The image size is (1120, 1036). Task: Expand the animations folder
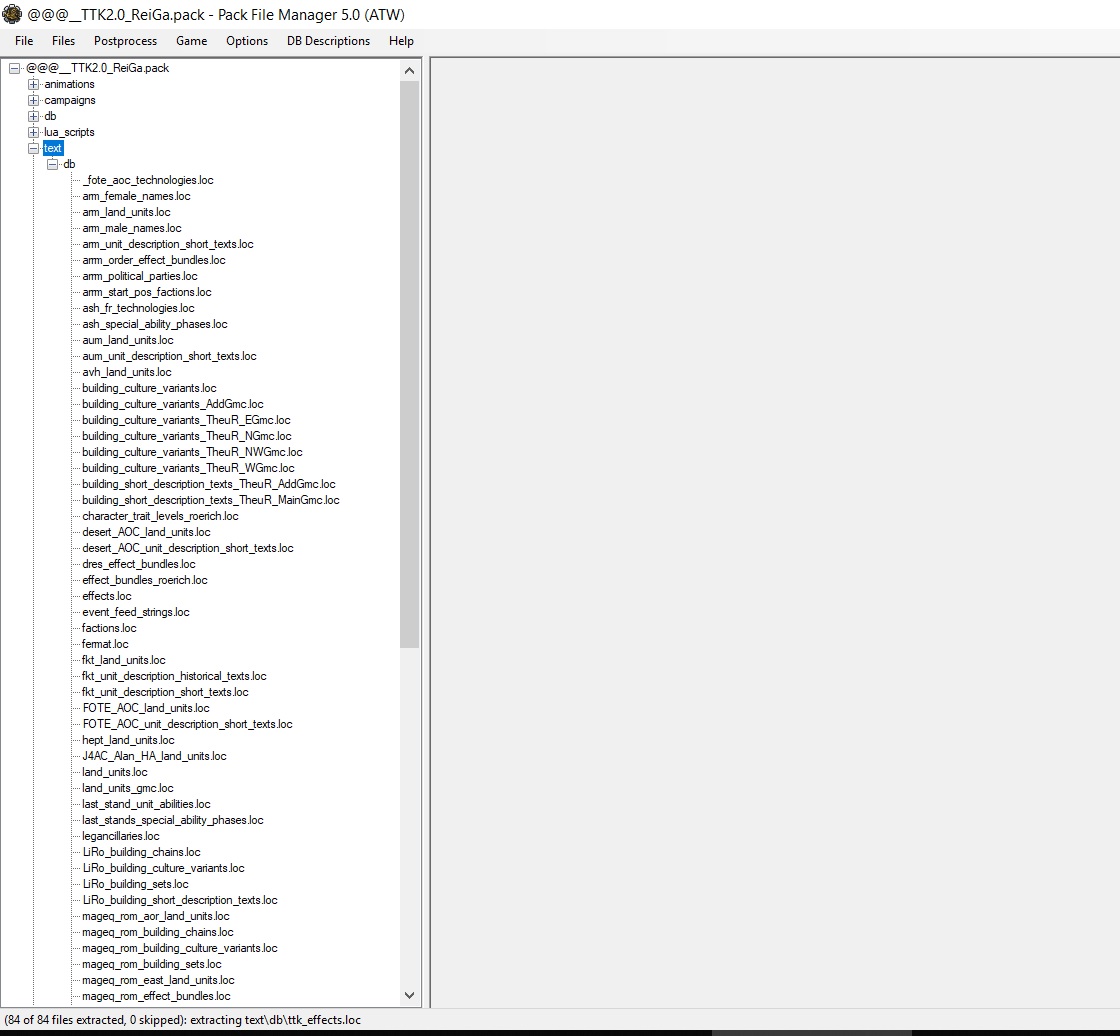pyautogui.click(x=34, y=84)
